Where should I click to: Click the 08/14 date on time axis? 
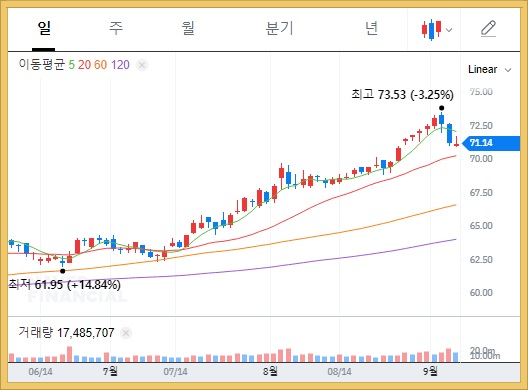[339, 372]
